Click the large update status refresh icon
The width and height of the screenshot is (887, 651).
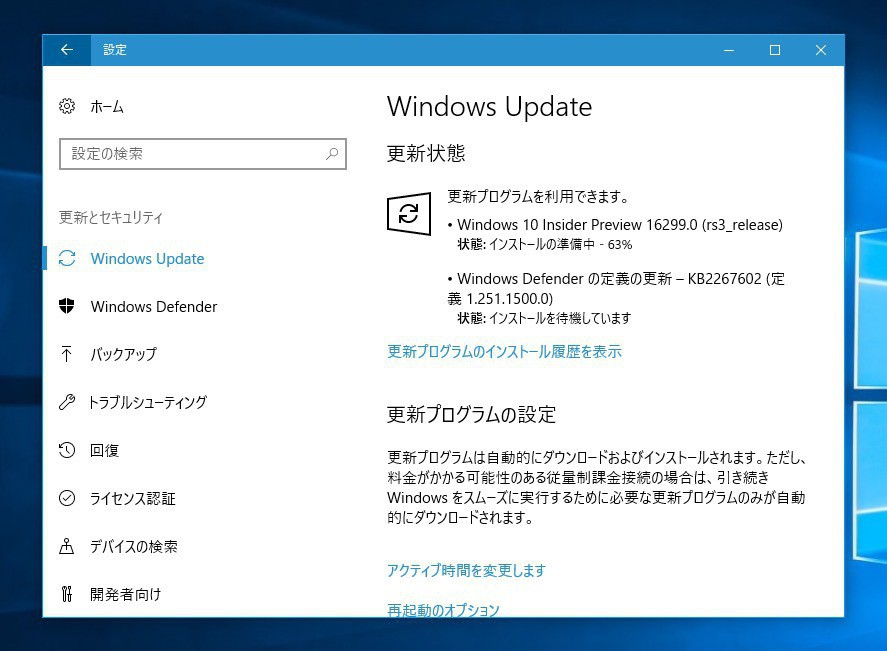click(409, 213)
